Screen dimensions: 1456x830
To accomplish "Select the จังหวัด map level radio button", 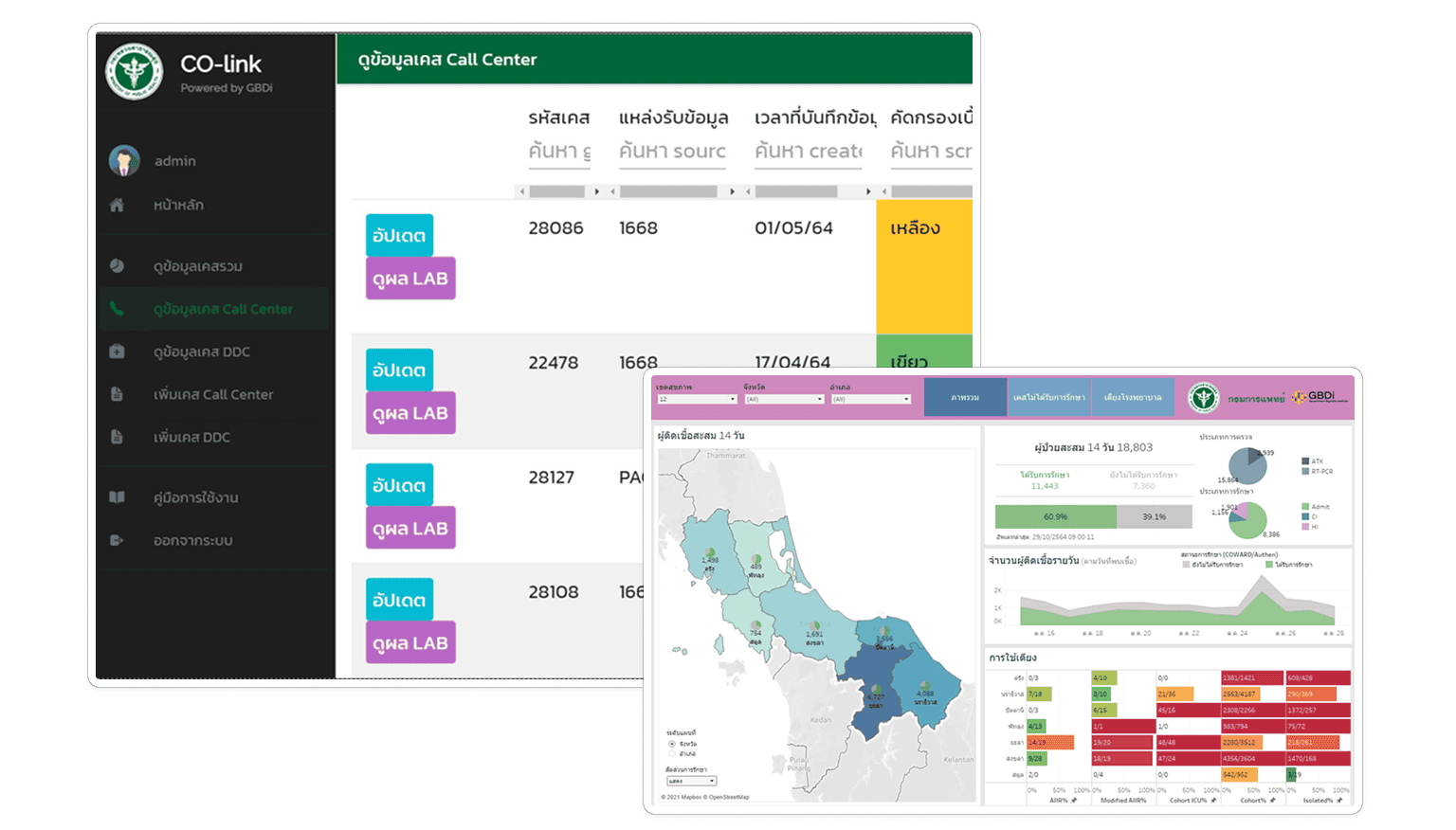I will (672, 744).
